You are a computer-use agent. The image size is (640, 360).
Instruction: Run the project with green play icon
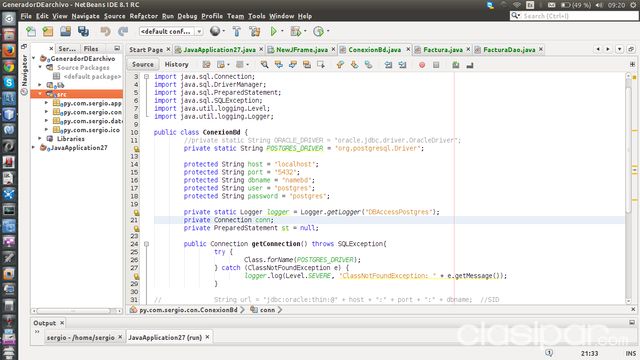coord(273,31)
